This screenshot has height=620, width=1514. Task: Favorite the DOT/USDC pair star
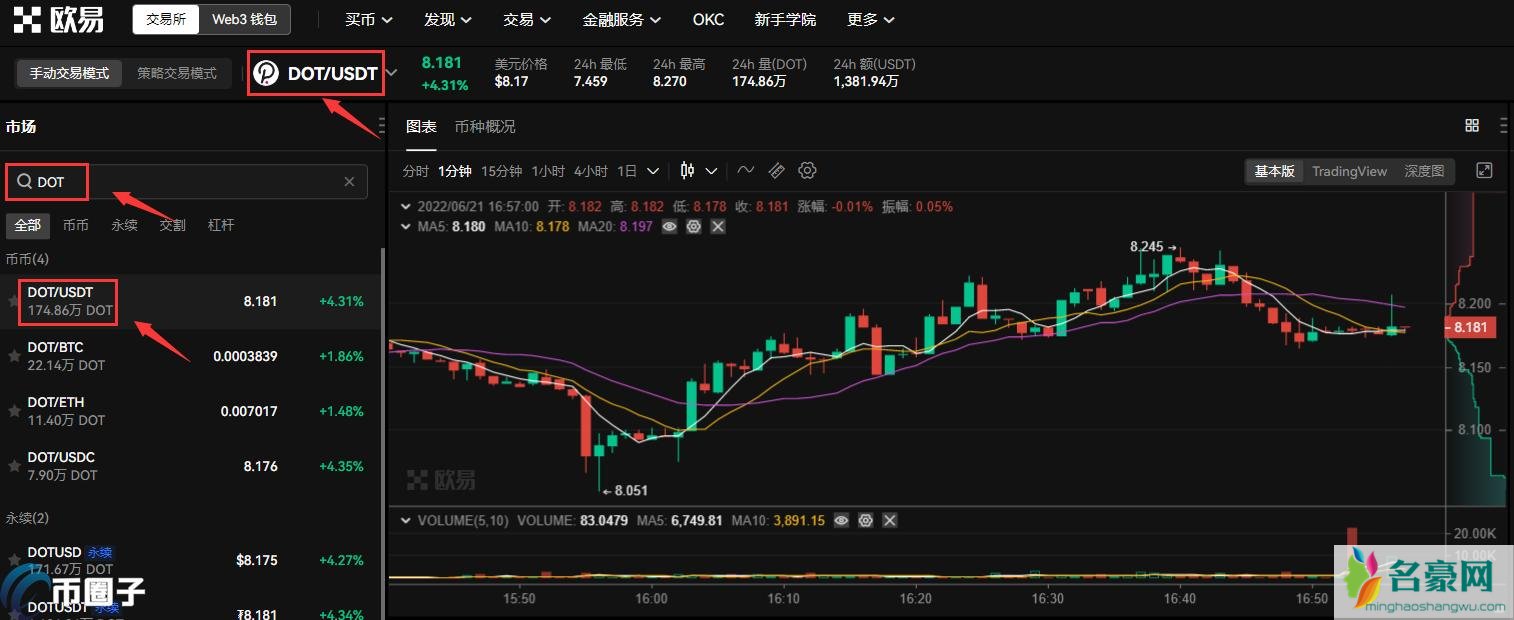(x=14, y=466)
